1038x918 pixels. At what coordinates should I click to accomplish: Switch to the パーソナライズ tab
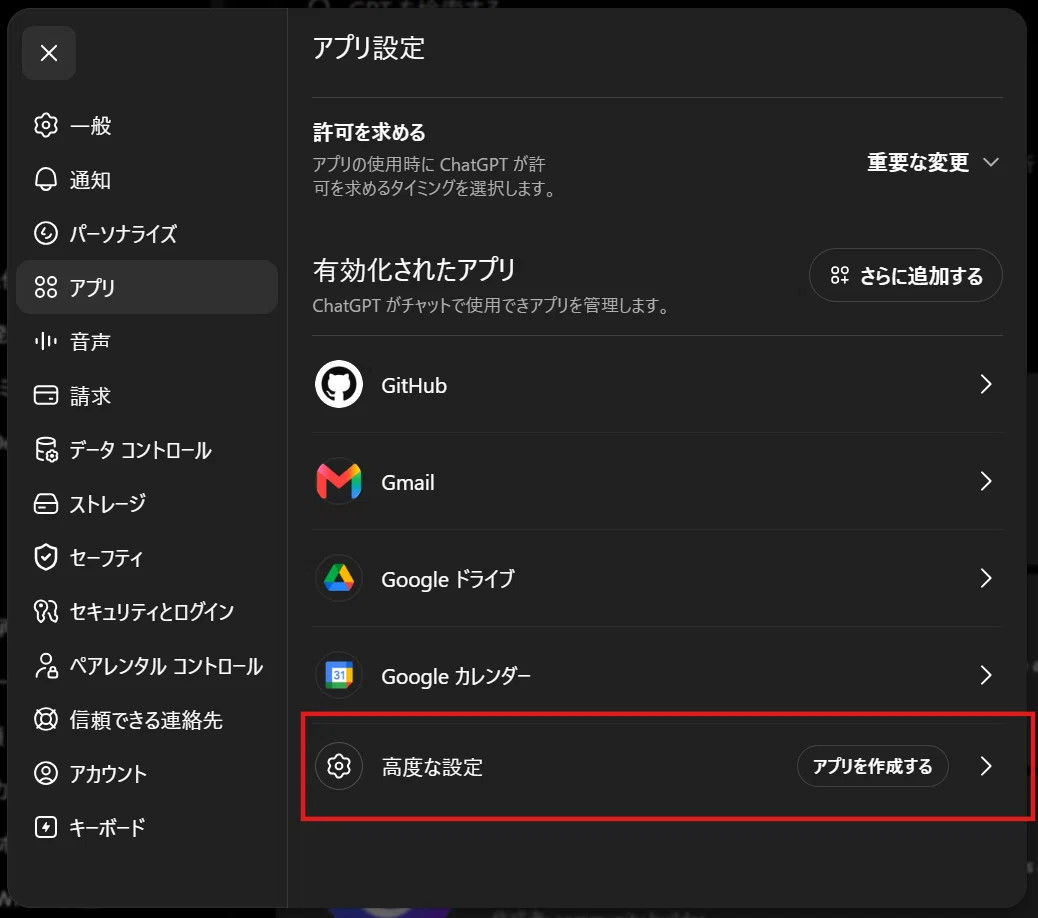[147, 233]
